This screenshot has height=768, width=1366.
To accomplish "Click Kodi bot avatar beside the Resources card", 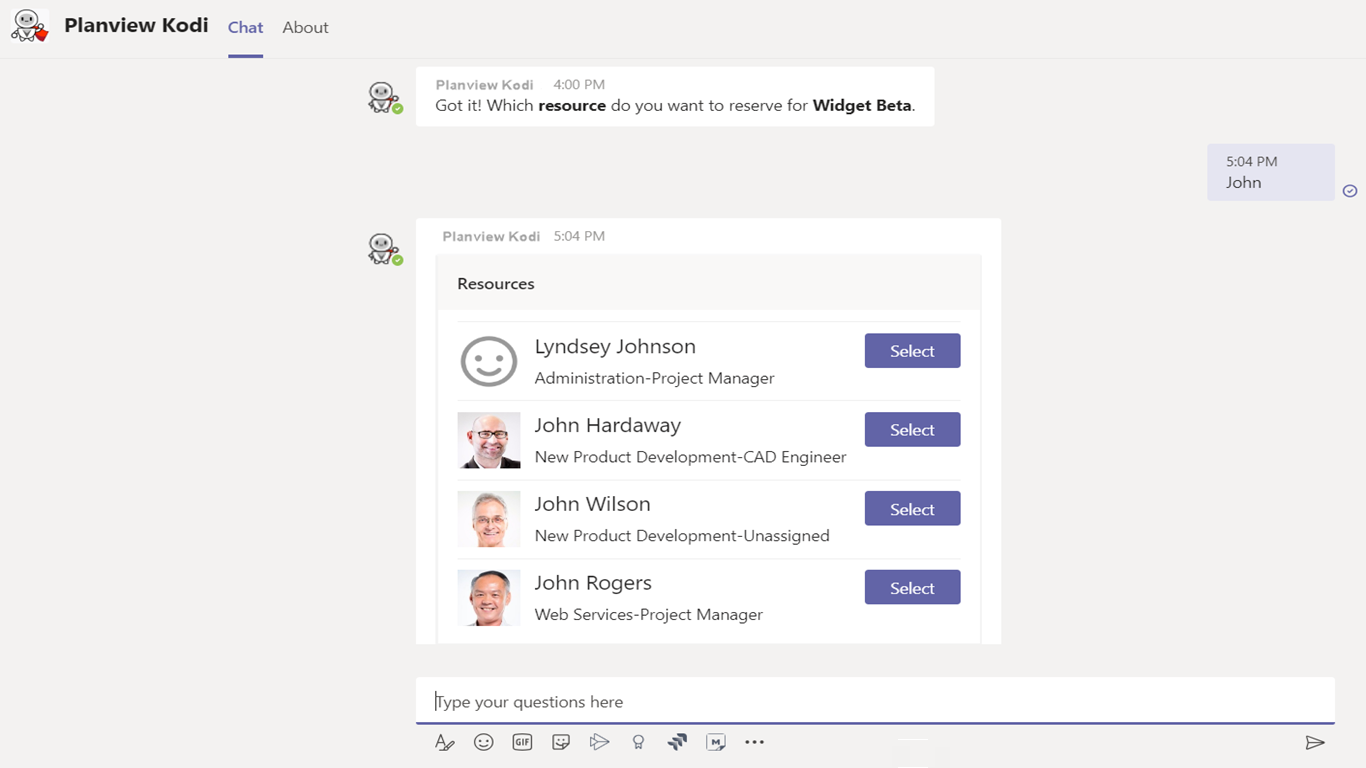I will coord(384,249).
